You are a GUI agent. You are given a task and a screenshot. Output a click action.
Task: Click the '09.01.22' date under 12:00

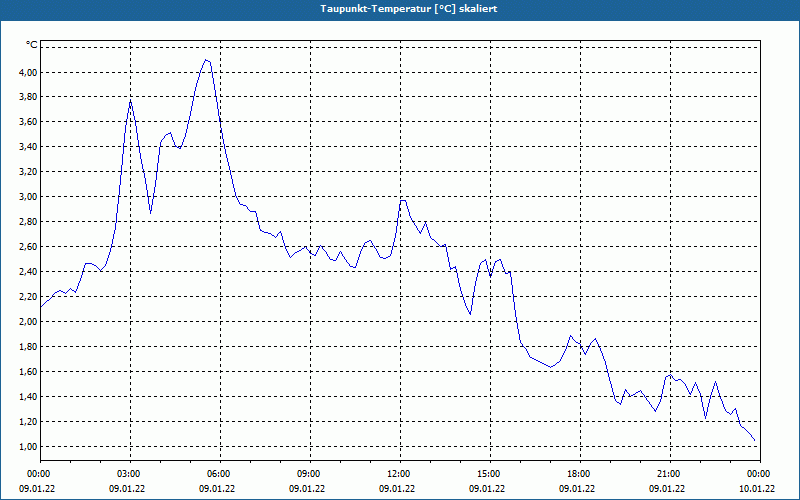click(x=397, y=488)
